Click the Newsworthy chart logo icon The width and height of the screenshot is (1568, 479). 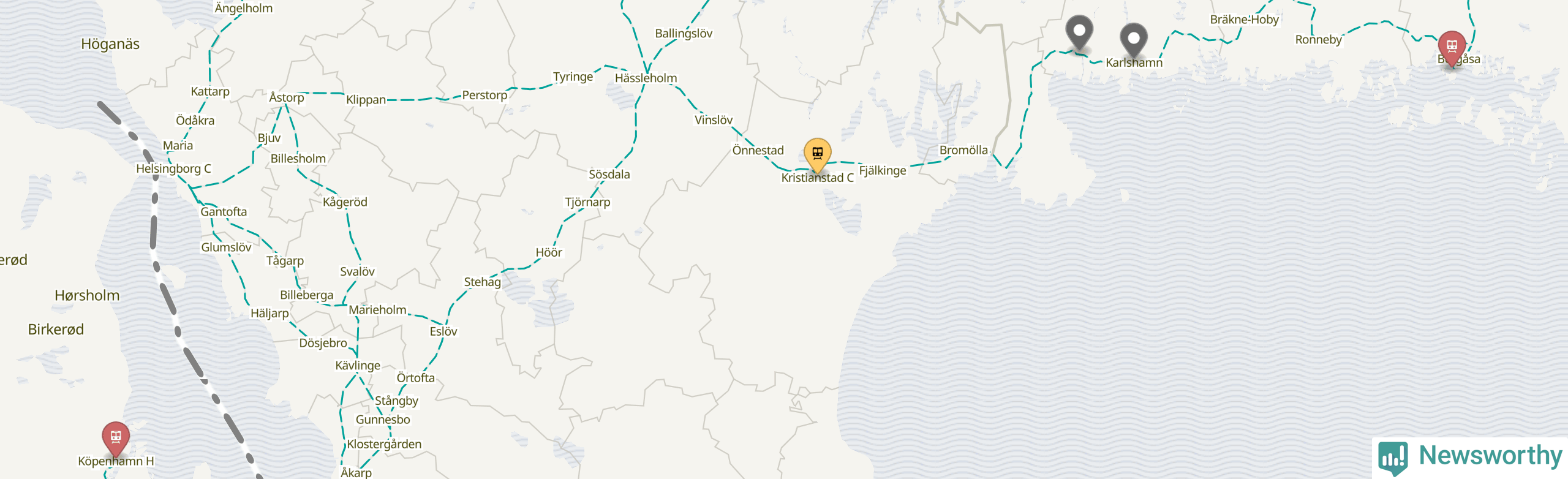[x=1393, y=458]
